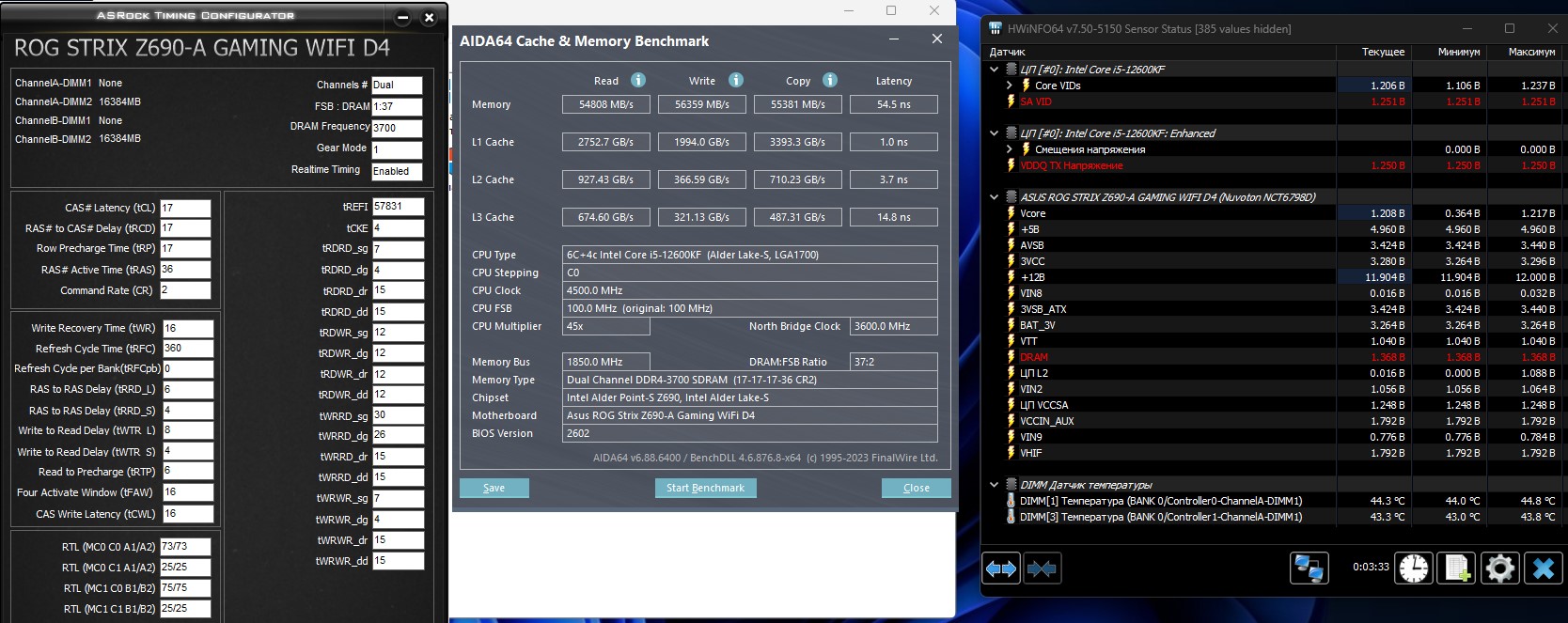The height and width of the screenshot is (623, 1568).
Task: Click the info icon next to Copy
Action: point(830,80)
